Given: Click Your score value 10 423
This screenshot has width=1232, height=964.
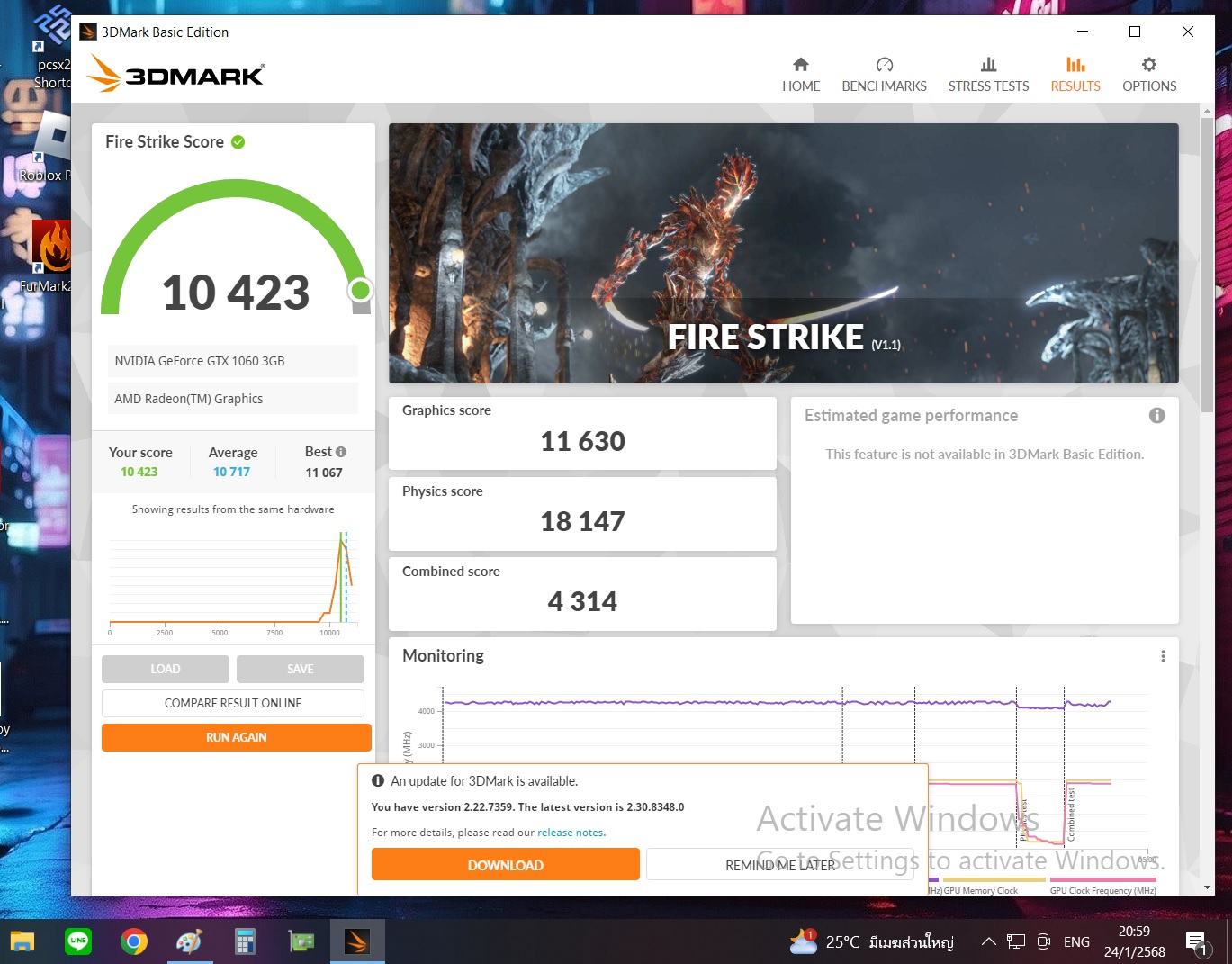Looking at the screenshot, I should pyautogui.click(x=139, y=472).
